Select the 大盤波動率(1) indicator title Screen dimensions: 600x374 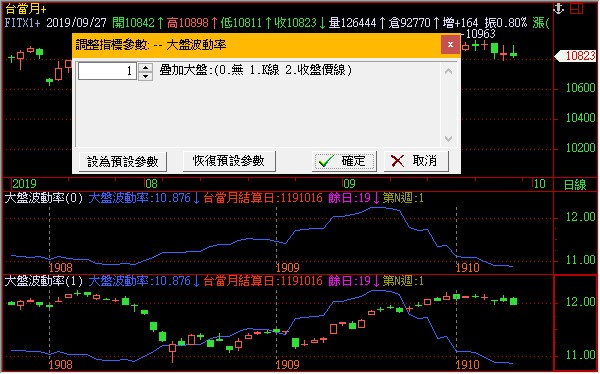pyautogui.click(x=44, y=281)
